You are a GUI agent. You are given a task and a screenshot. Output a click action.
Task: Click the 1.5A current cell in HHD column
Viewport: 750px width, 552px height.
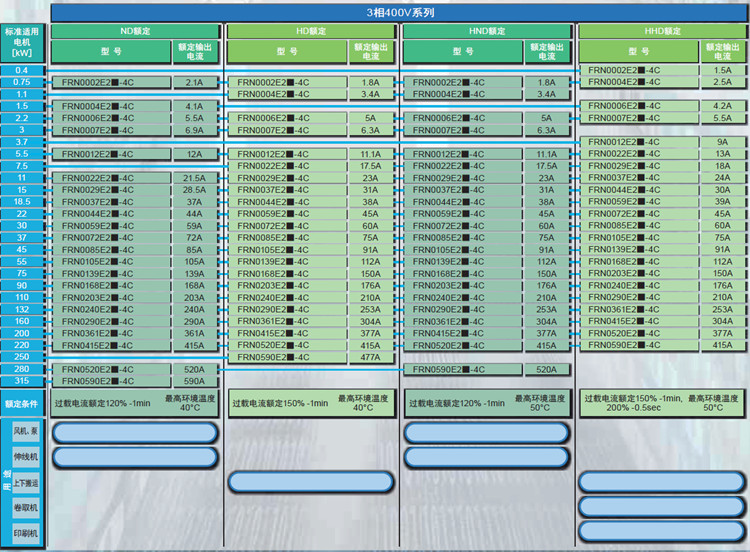pos(723,70)
